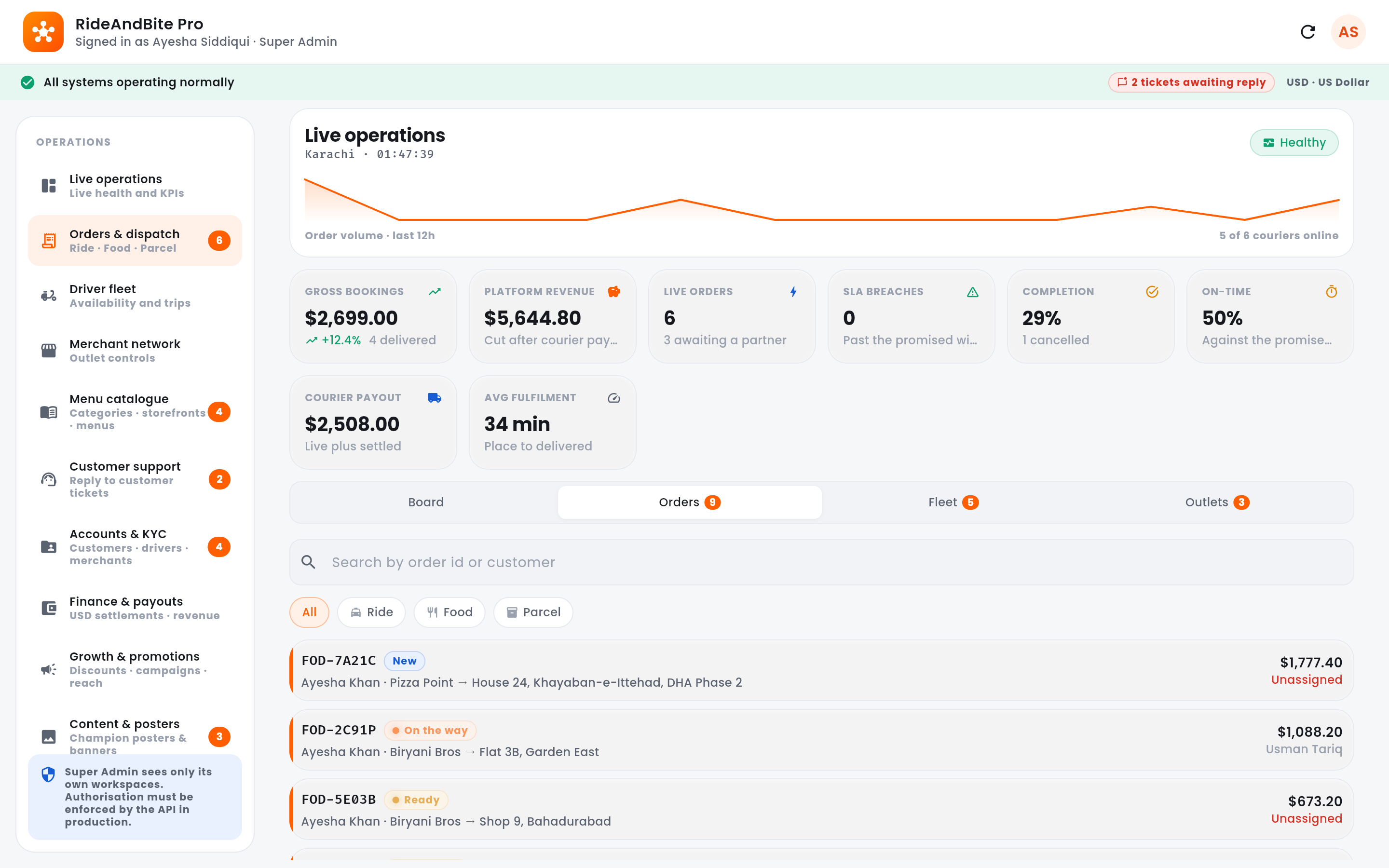Open Finance & payouts menu item
Viewport: 1389px width, 868px height.
click(x=135, y=608)
